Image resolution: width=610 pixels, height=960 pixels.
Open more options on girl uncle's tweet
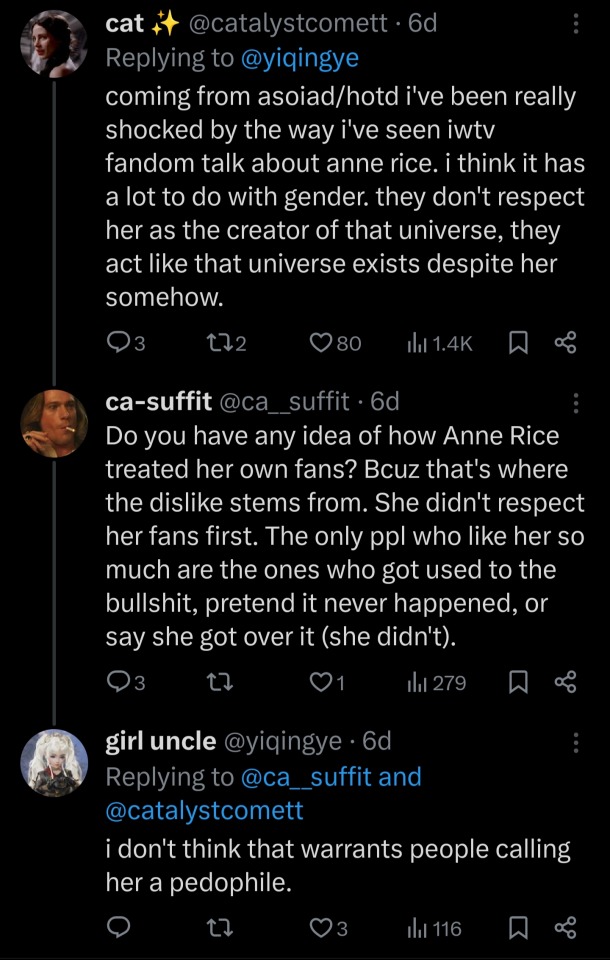coord(575,741)
